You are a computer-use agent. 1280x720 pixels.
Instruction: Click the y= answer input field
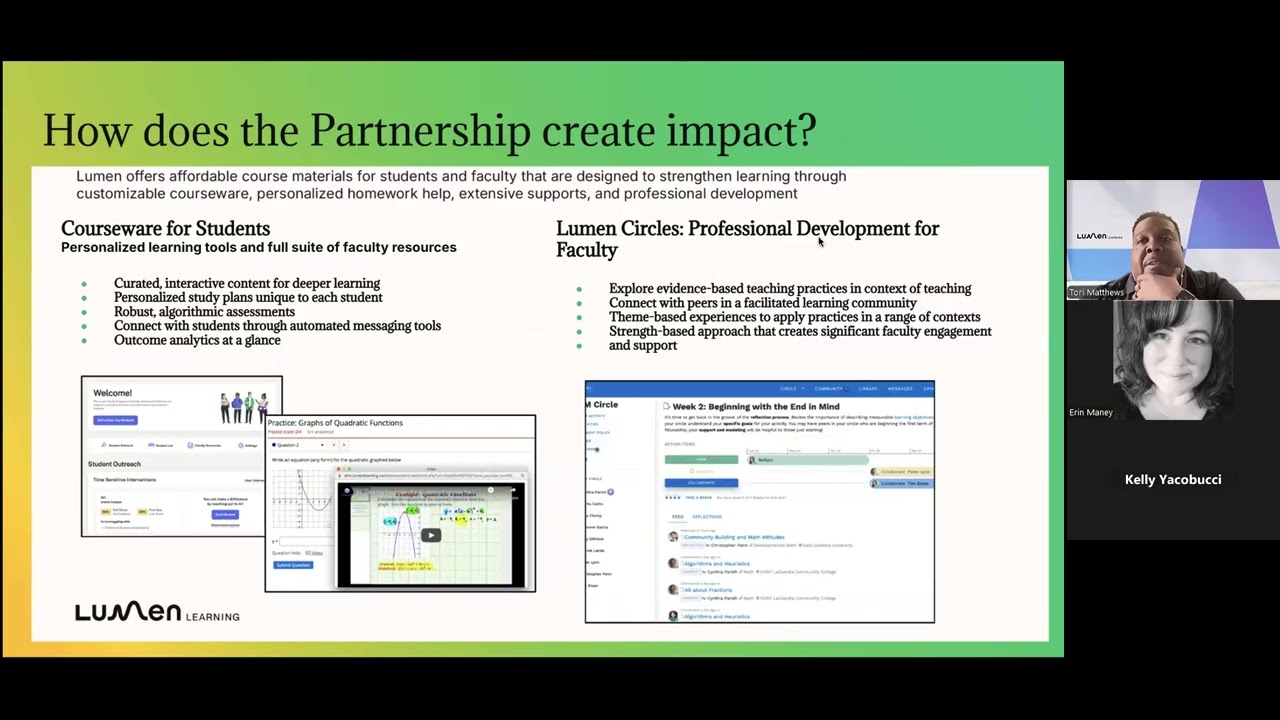point(306,541)
